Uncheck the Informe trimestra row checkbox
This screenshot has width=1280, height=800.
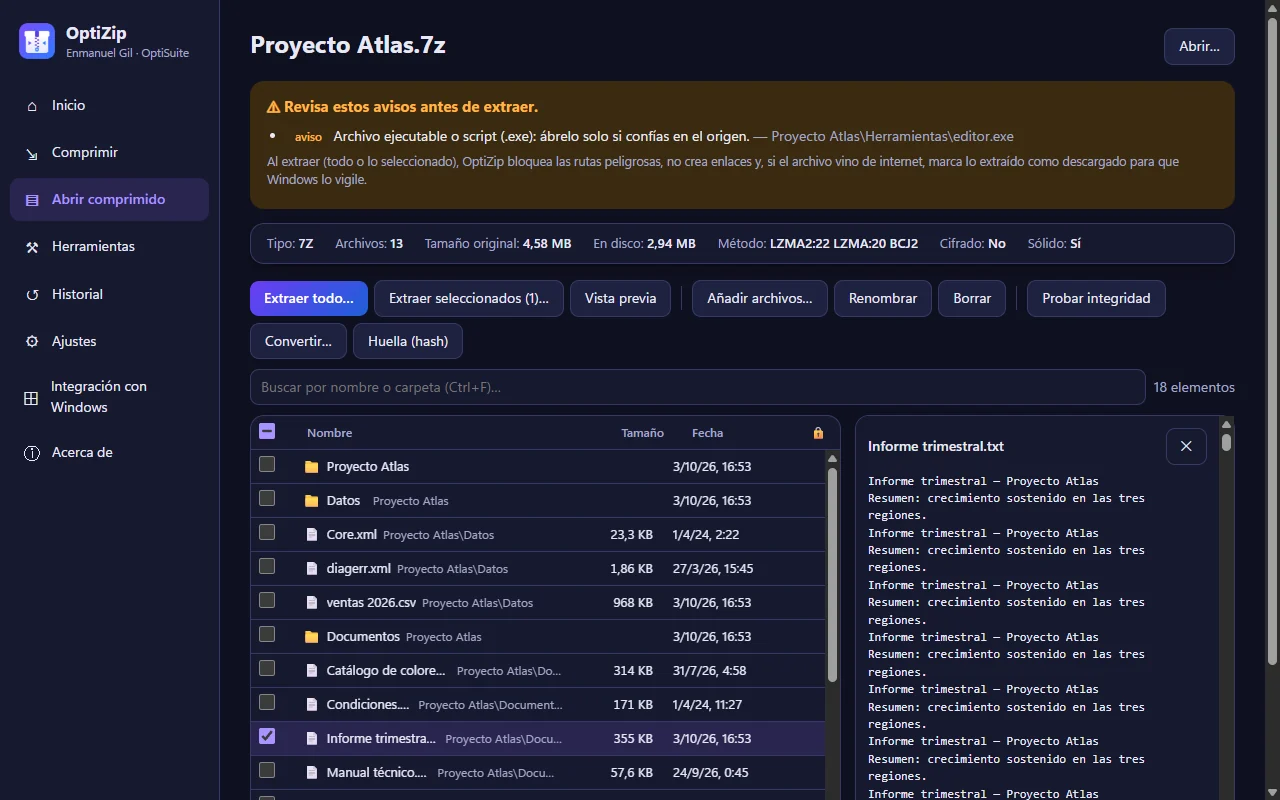pos(267,736)
